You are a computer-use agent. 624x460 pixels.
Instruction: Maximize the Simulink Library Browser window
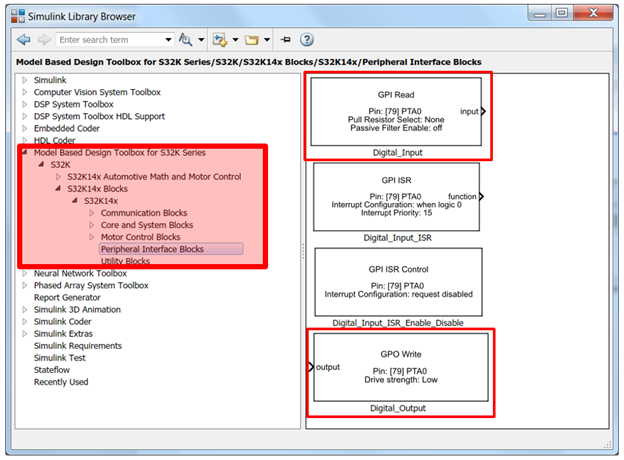[562, 14]
